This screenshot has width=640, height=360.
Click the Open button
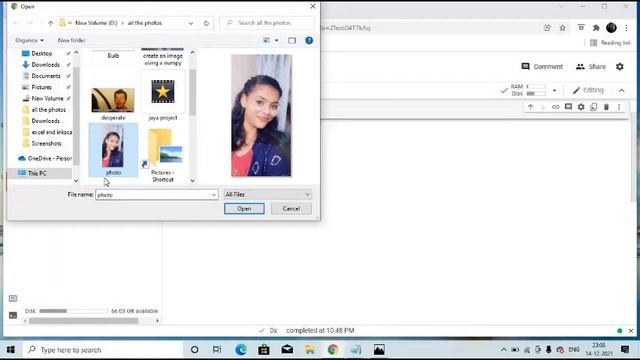tap(244, 209)
